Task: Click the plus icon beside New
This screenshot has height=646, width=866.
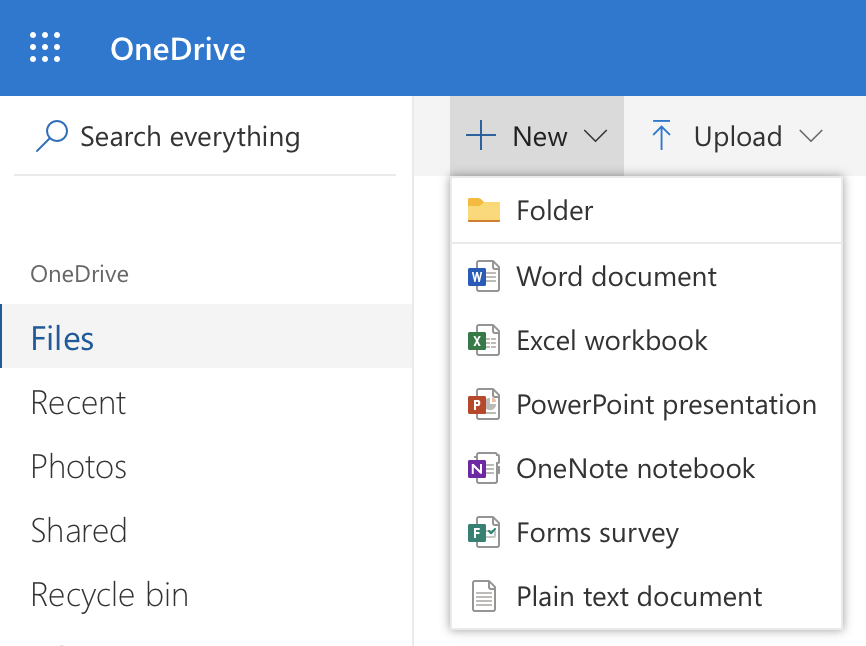Action: 481,135
